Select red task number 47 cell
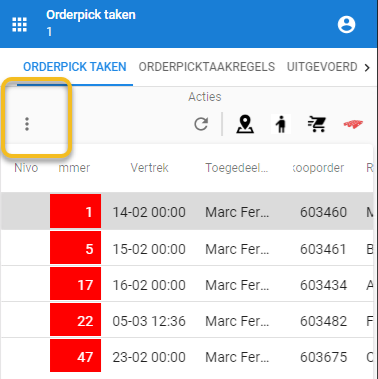Viewport: 378px width, 379px height. click(76, 355)
